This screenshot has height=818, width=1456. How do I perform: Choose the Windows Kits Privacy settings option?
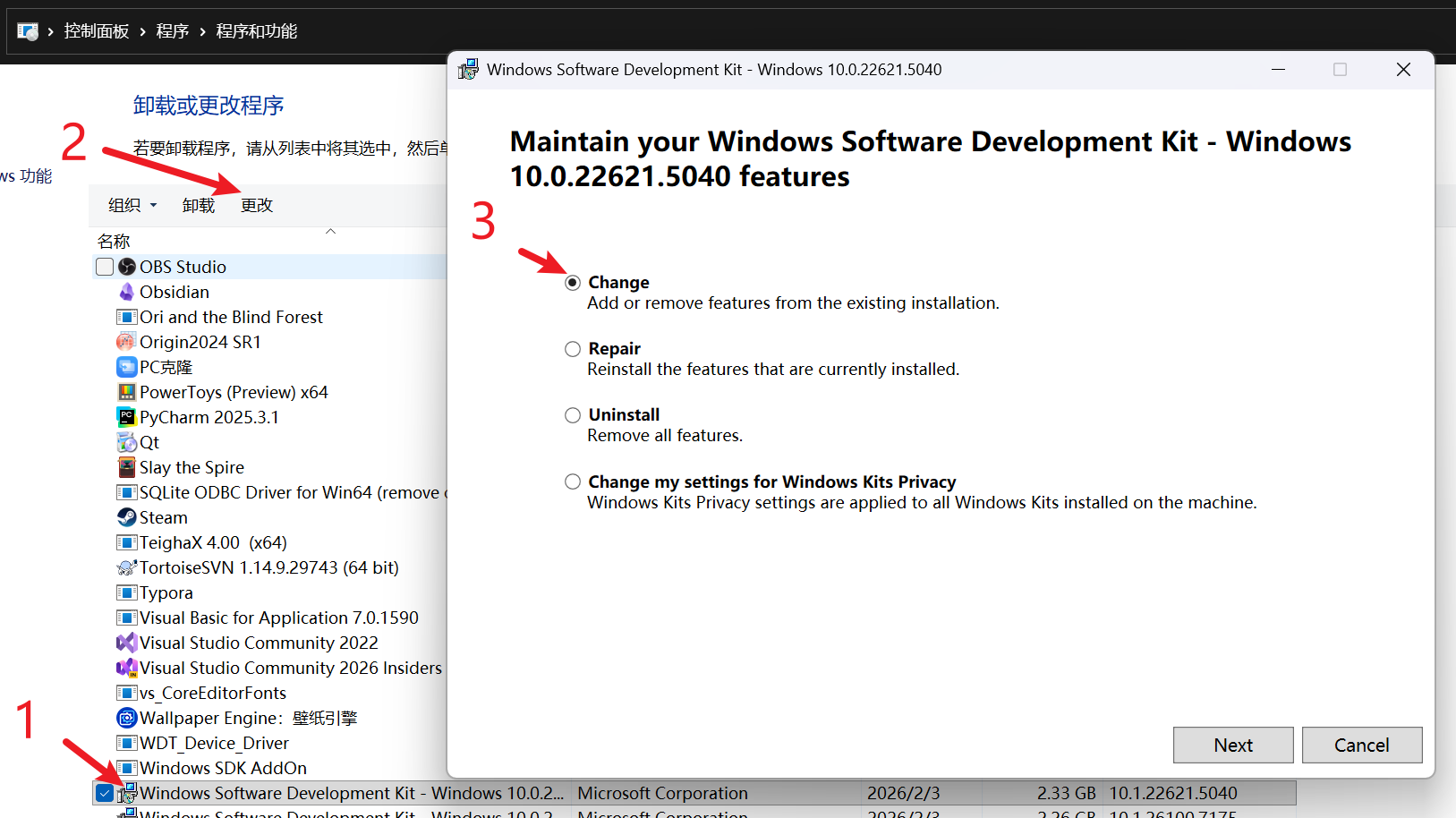click(573, 481)
